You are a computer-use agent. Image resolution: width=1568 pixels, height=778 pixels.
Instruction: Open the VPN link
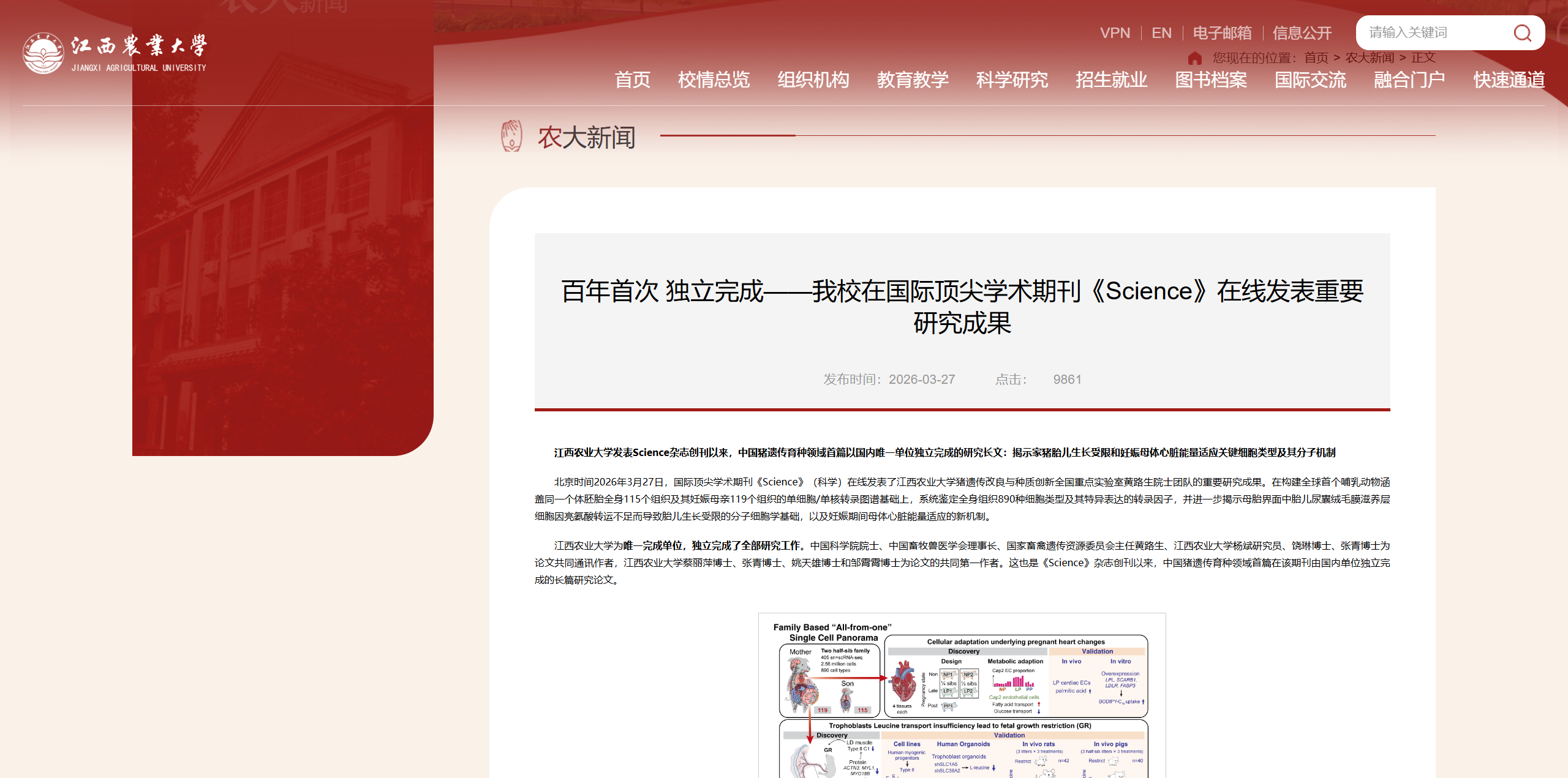point(1115,33)
